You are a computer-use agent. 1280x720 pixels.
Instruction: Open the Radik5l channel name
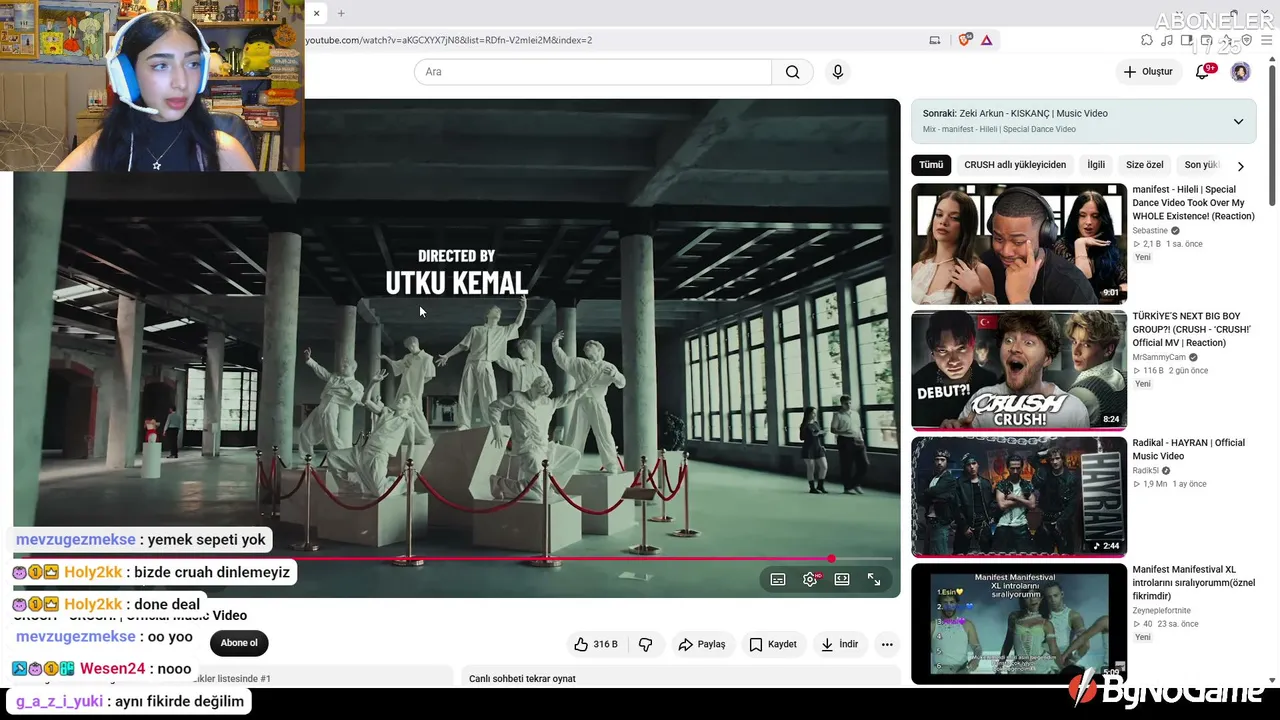click(x=1145, y=470)
